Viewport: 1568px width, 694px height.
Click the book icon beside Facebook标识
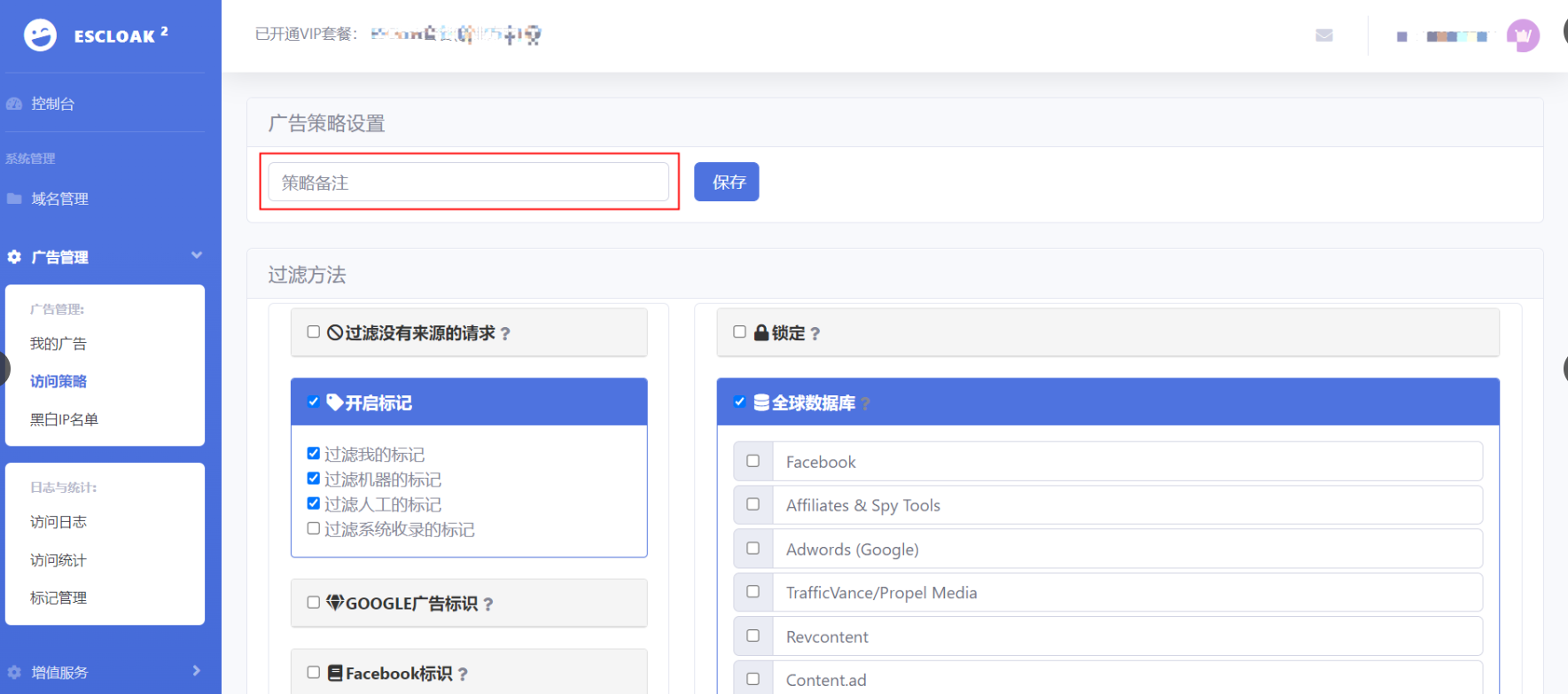click(x=335, y=673)
